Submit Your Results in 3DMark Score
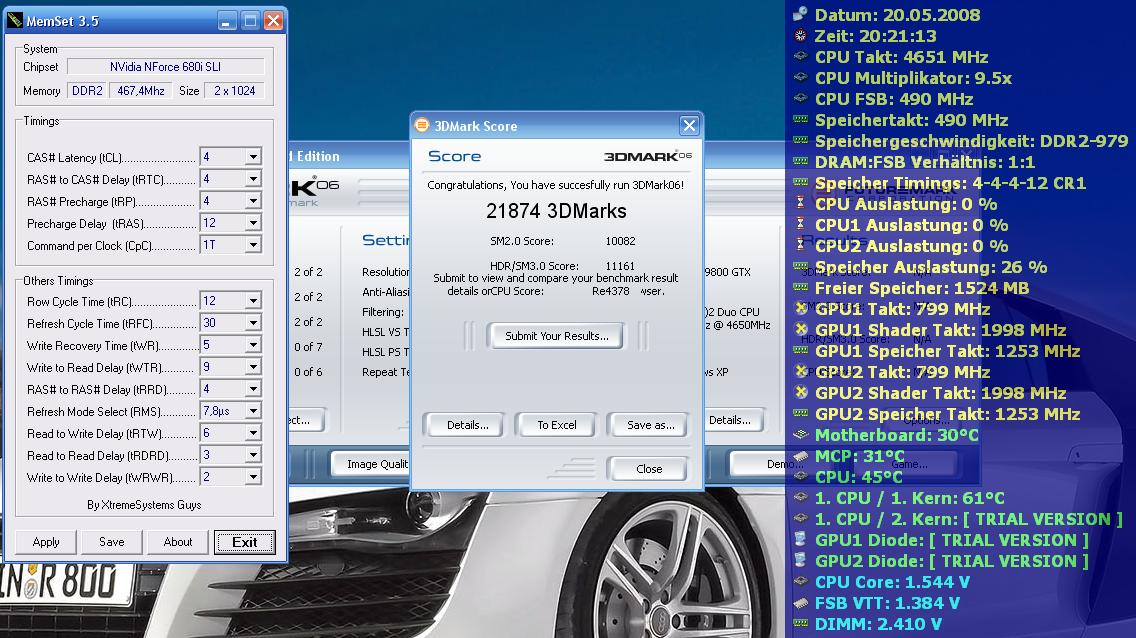1136x638 pixels. click(x=556, y=336)
